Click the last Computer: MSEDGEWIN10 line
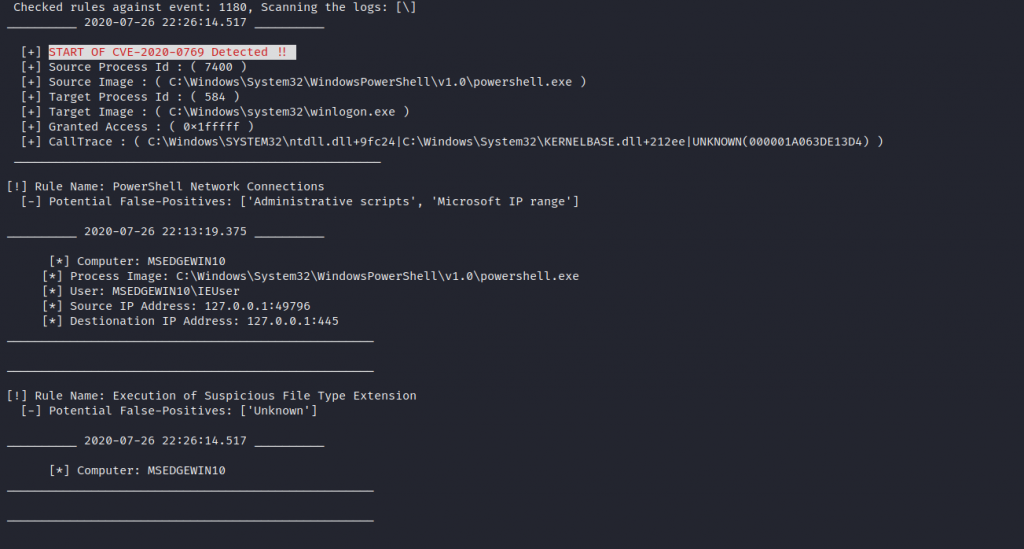This screenshot has width=1024, height=549. click(137, 470)
